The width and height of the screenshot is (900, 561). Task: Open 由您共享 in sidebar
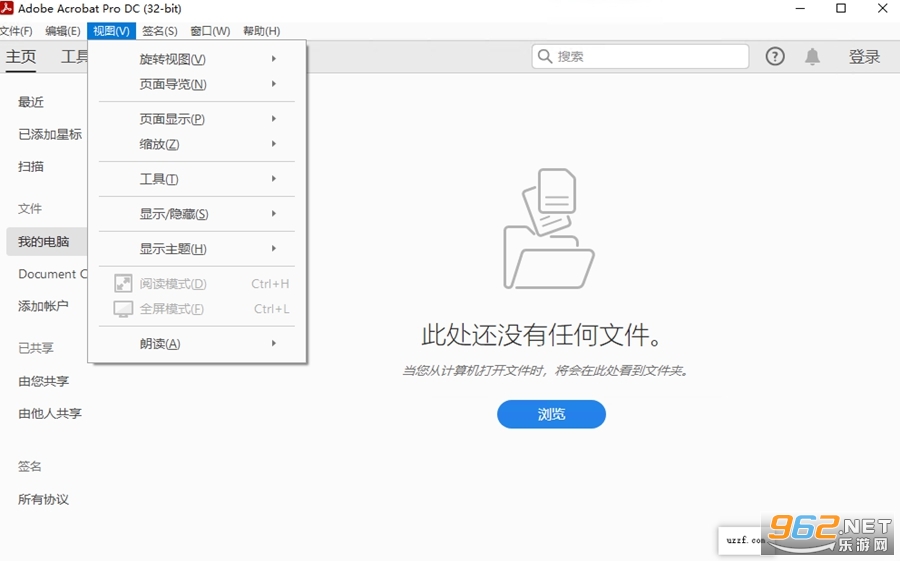[43, 381]
